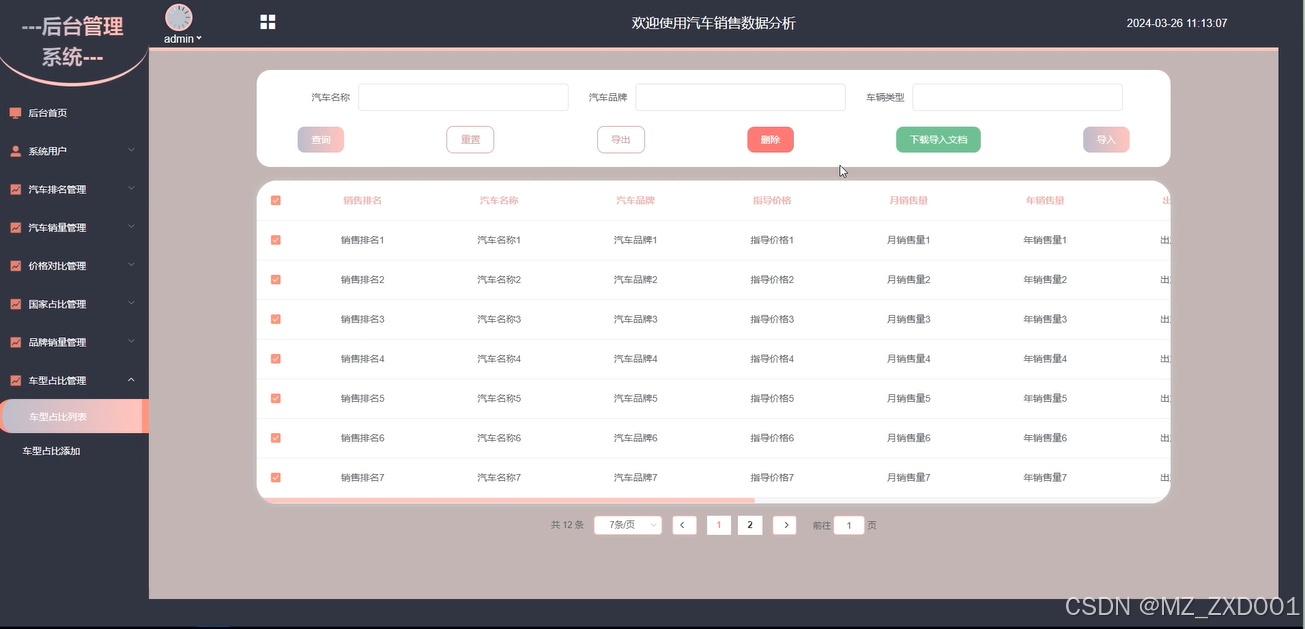Uncheck the row 销售排名3 checkbox
This screenshot has height=629, width=1305.
(276, 319)
